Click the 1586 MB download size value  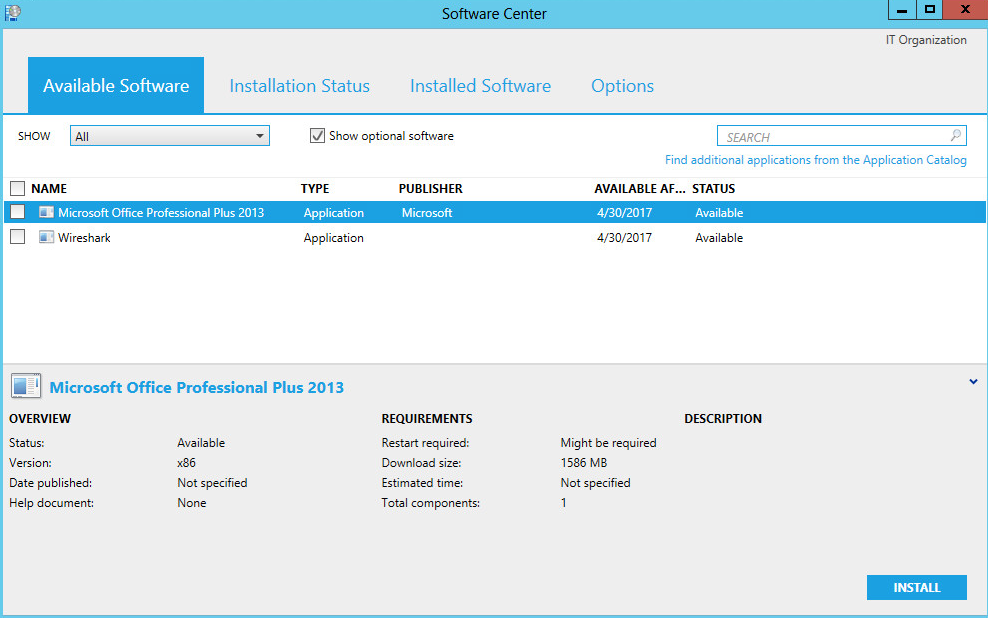tap(583, 462)
